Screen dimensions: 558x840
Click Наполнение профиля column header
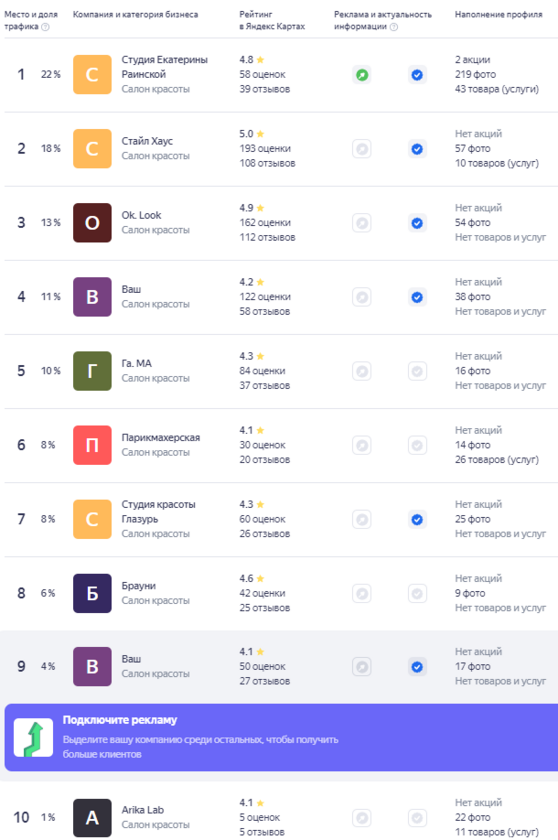[499, 14]
